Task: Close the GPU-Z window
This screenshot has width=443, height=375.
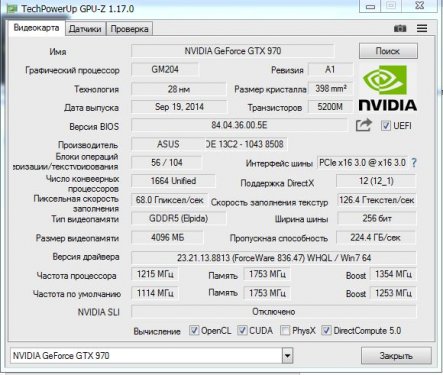Action: click(420, 6)
